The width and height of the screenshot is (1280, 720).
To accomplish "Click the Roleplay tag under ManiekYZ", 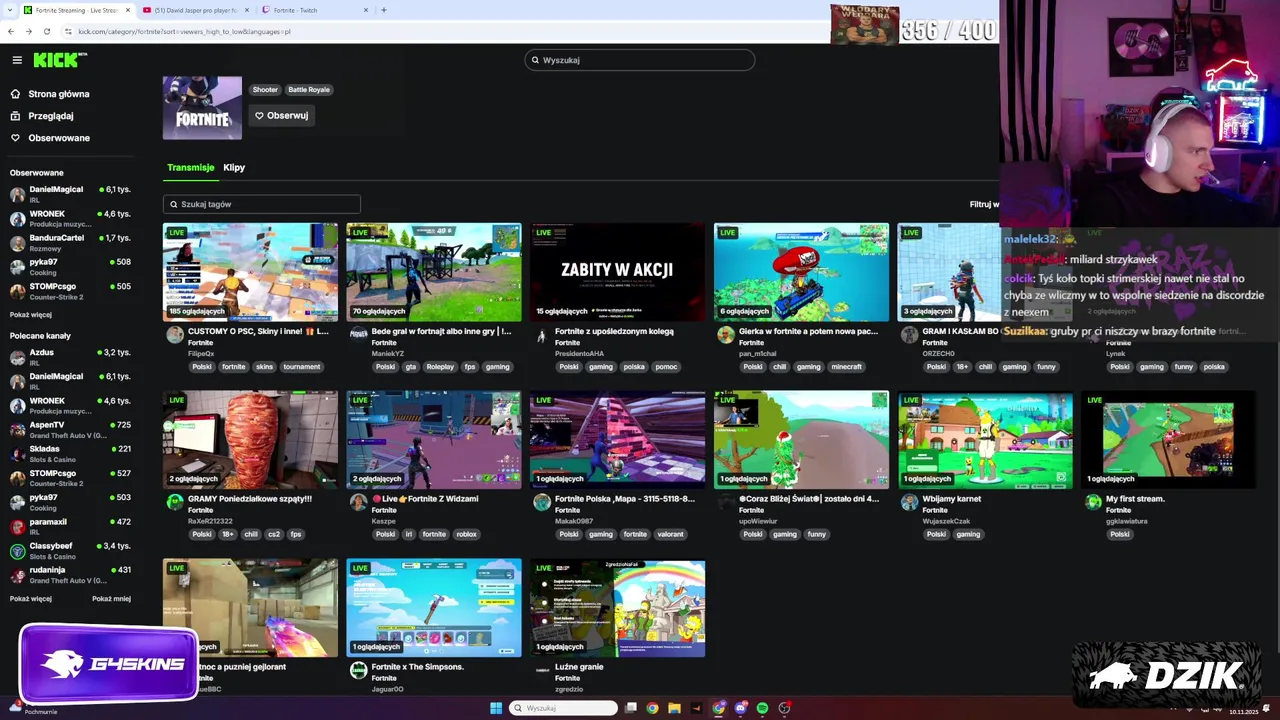I will tap(440, 367).
